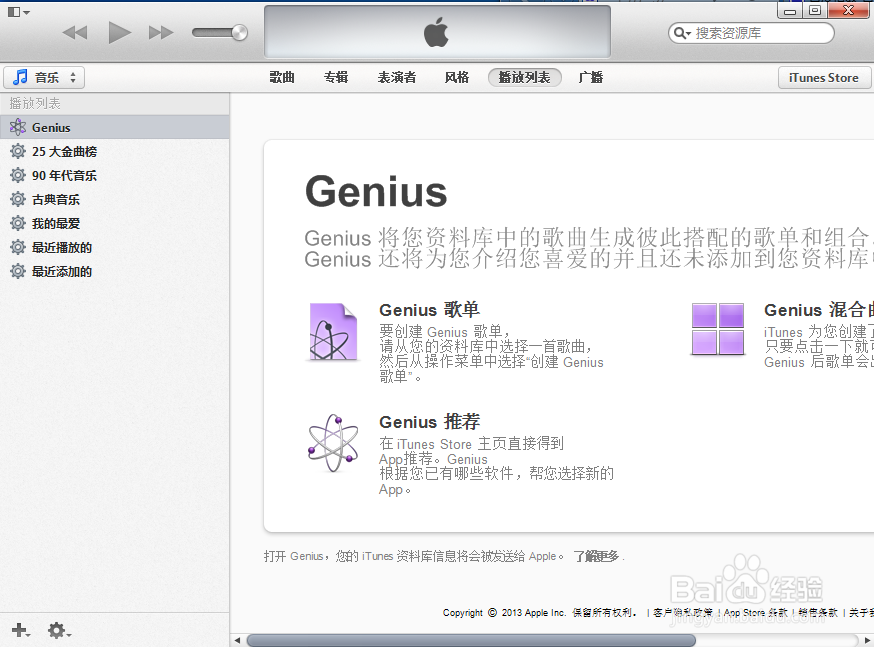Click the 播放列表 sidebar header
Image resolution: width=874 pixels, height=647 pixels.
coord(35,103)
